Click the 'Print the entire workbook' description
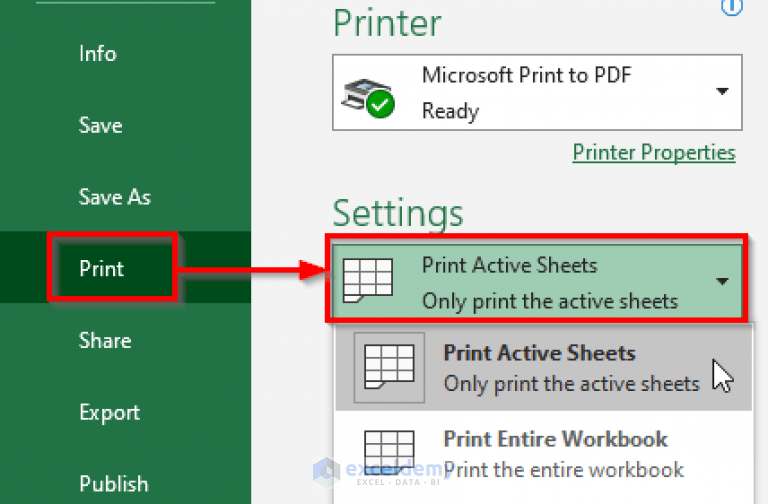 [x=563, y=470]
